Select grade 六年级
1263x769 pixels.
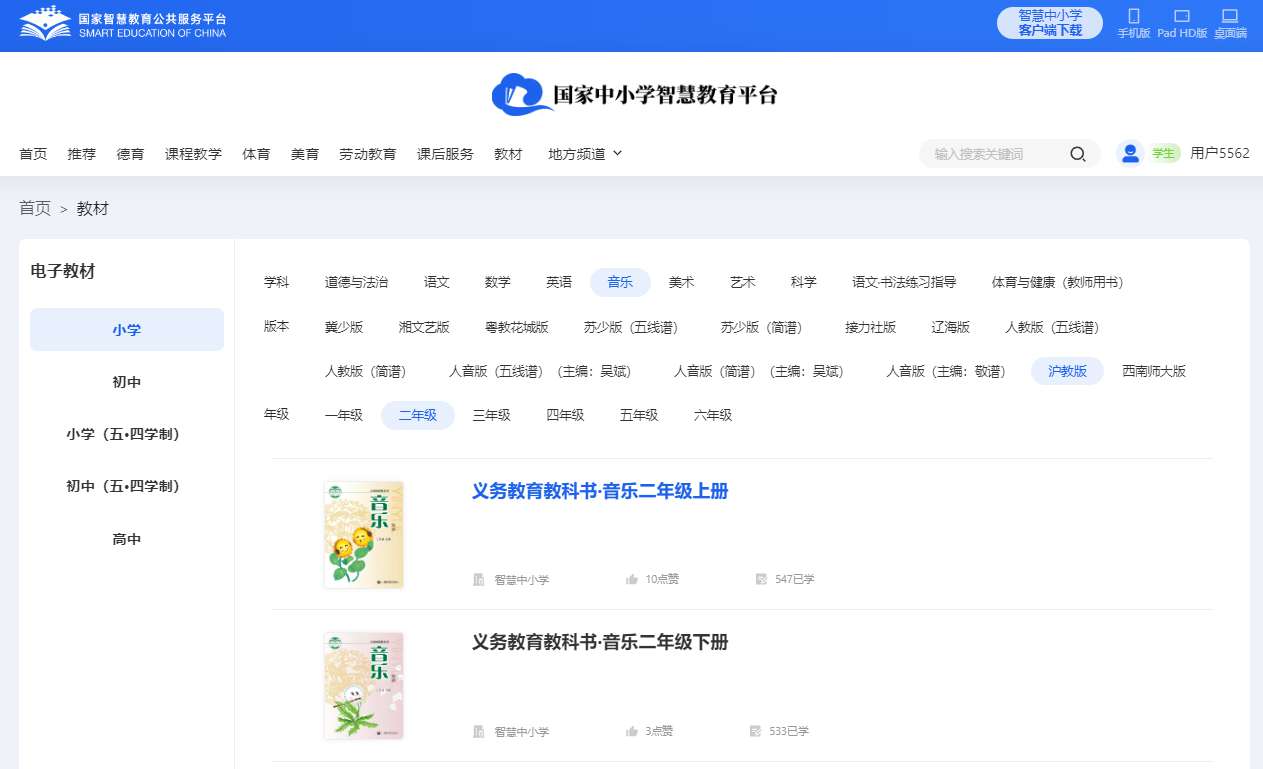coord(713,415)
